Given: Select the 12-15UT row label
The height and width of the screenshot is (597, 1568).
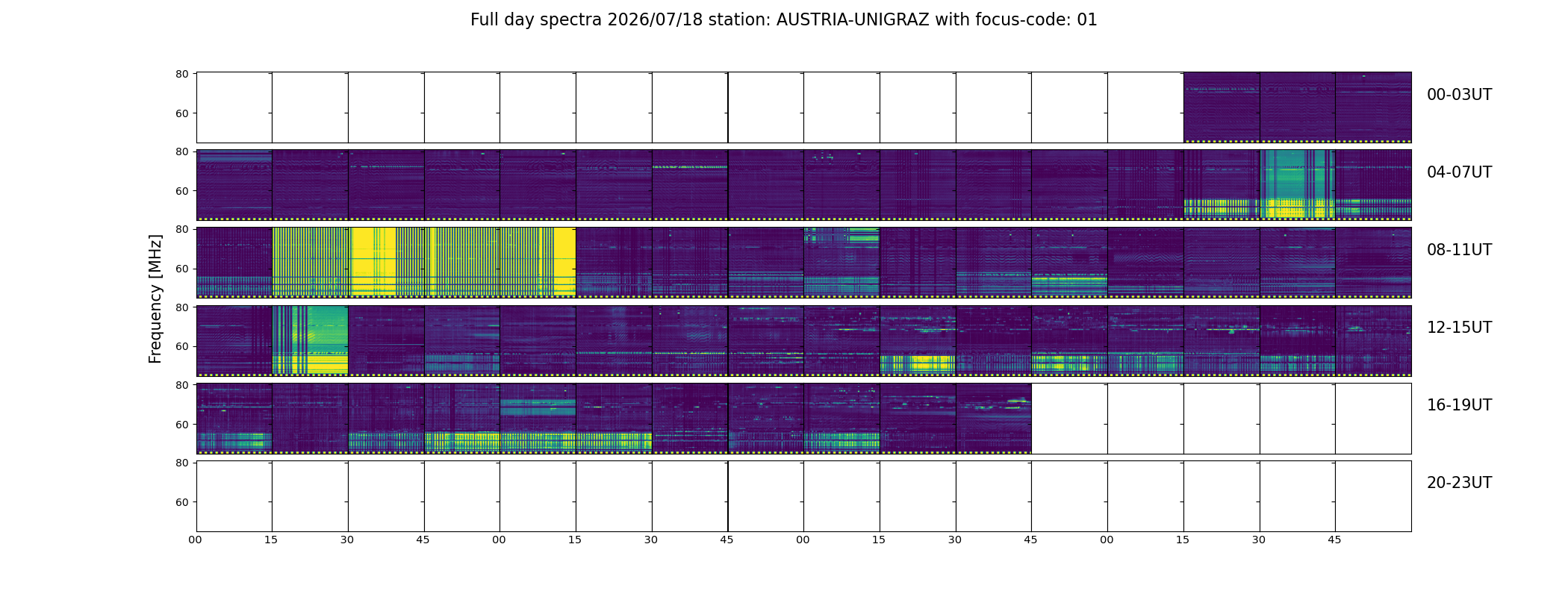Looking at the screenshot, I should [x=1459, y=328].
